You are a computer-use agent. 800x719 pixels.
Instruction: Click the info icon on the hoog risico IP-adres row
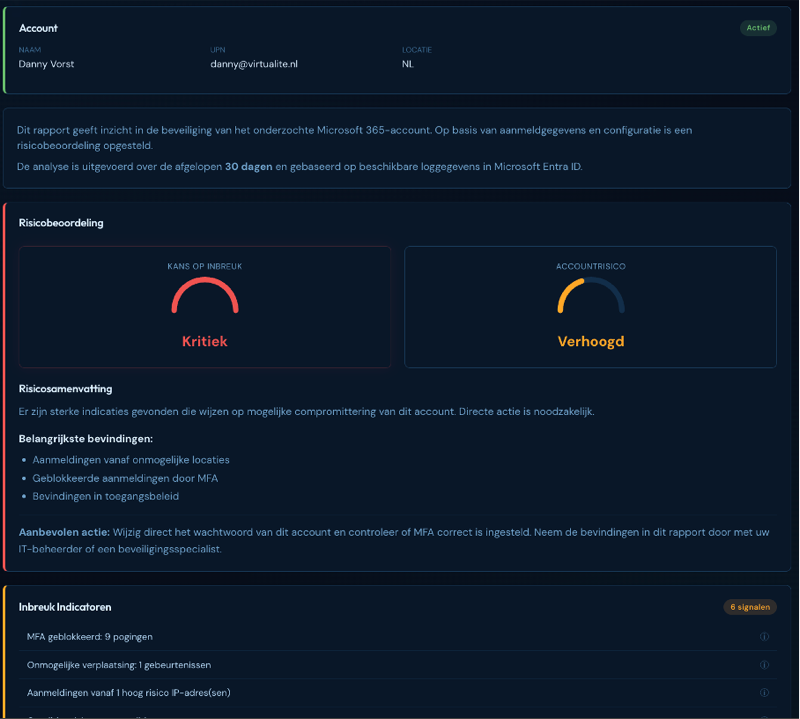[x=764, y=692]
